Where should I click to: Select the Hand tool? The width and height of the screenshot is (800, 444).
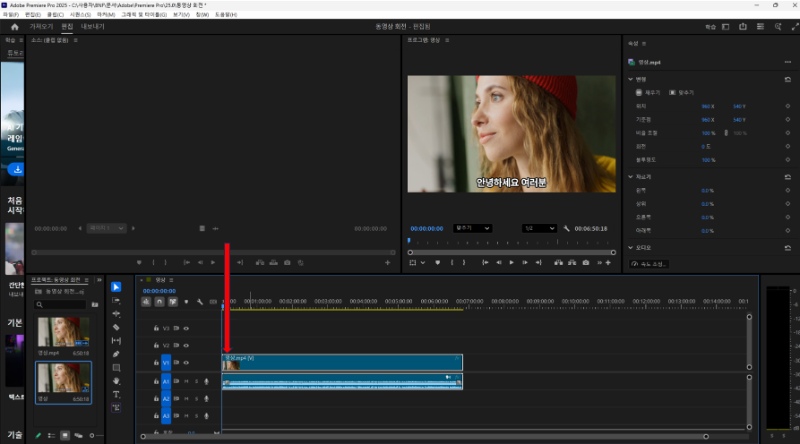pos(116,381)
